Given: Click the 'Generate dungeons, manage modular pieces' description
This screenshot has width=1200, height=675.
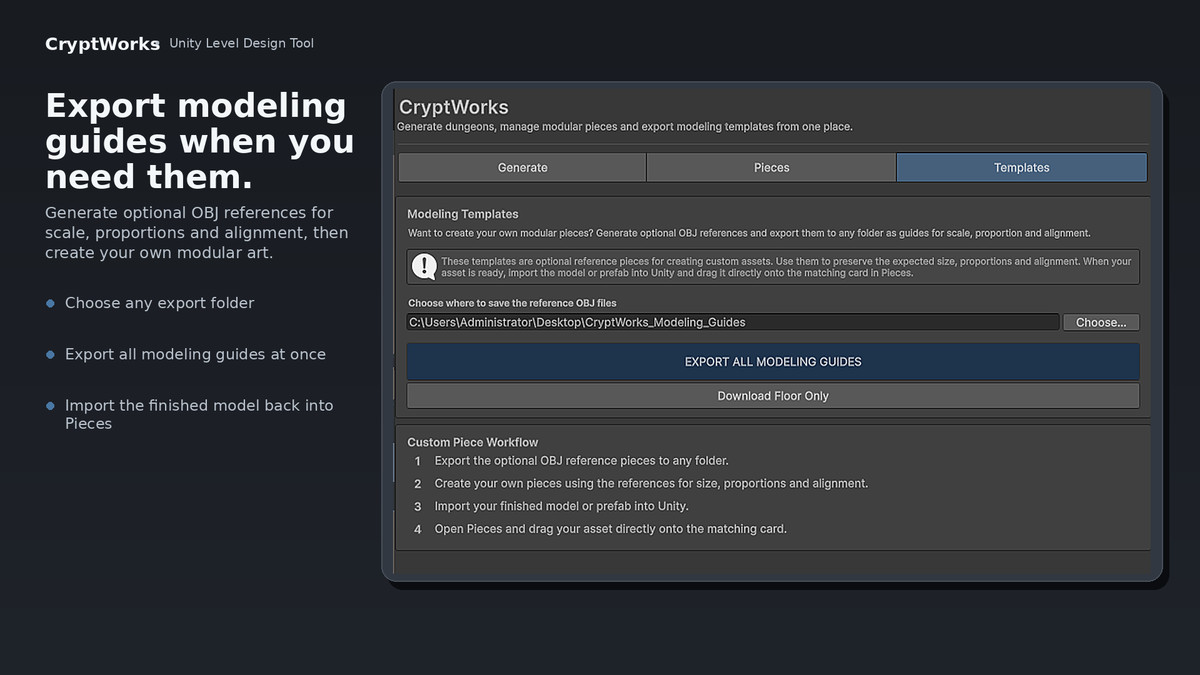Looking at the screenshot, I should pyautogui.click(x=624, y=127).
